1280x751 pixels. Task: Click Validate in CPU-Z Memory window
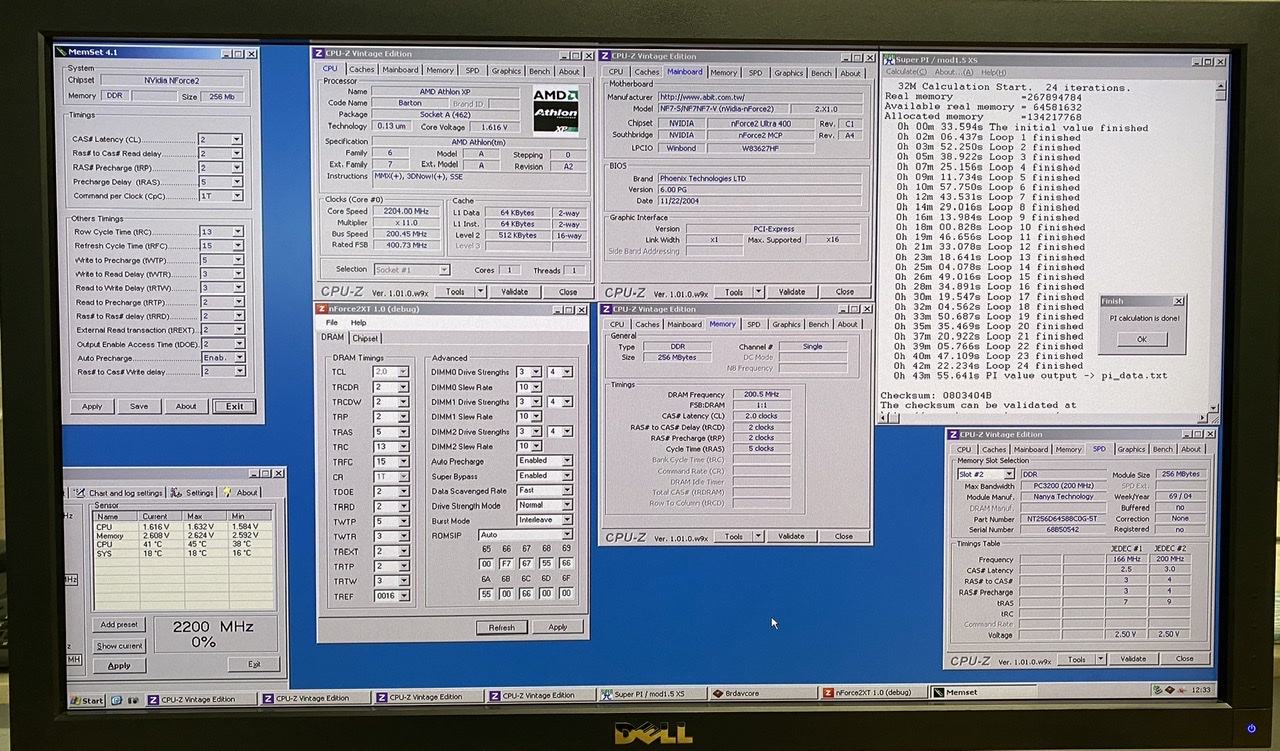tap(791, 536)
